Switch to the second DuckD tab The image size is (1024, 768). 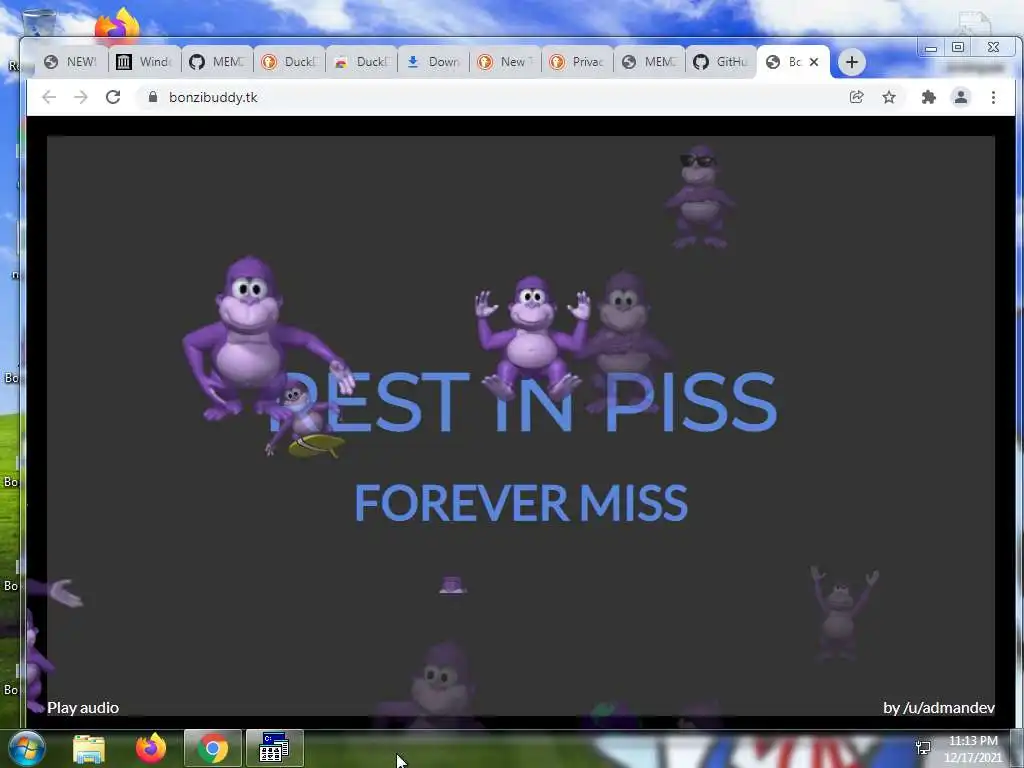tap(361, 62)
